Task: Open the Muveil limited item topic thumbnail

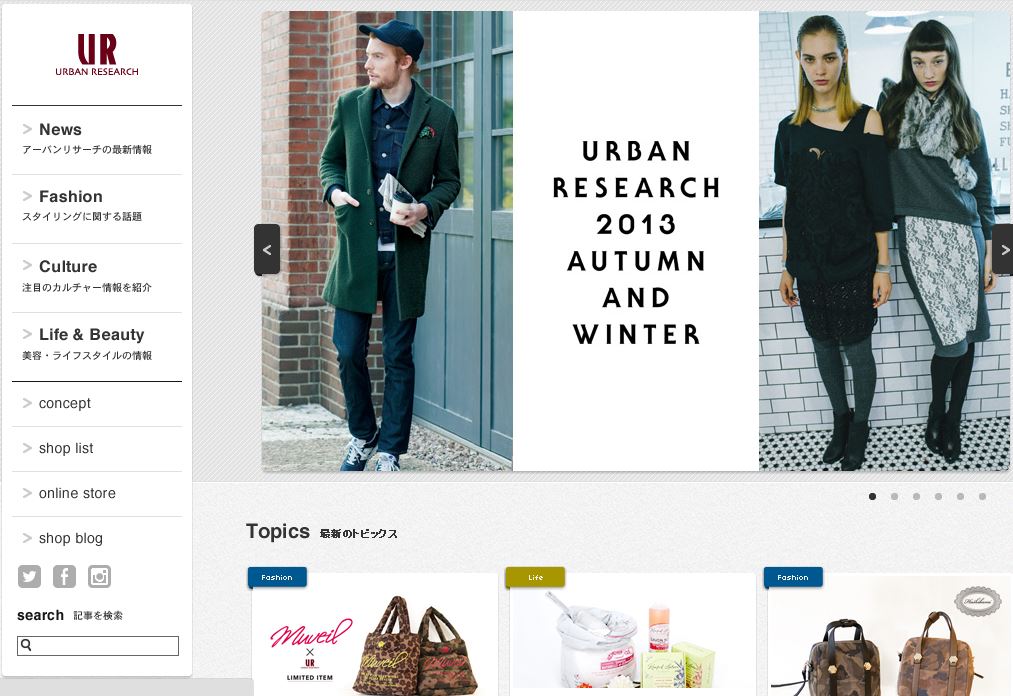Action: tap(375, 635)
